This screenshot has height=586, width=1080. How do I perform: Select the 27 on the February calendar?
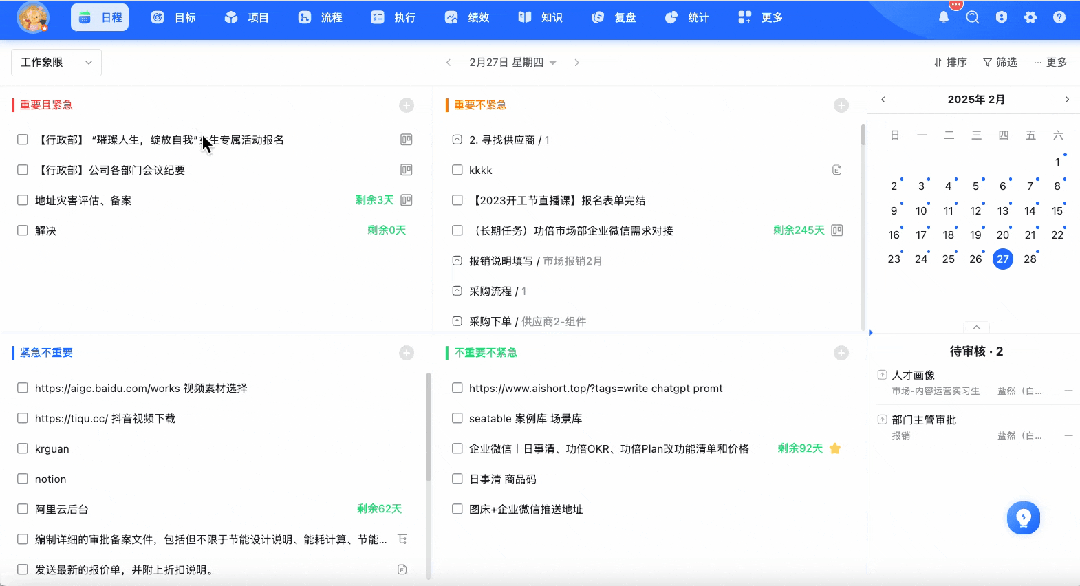pos(1002,258)
